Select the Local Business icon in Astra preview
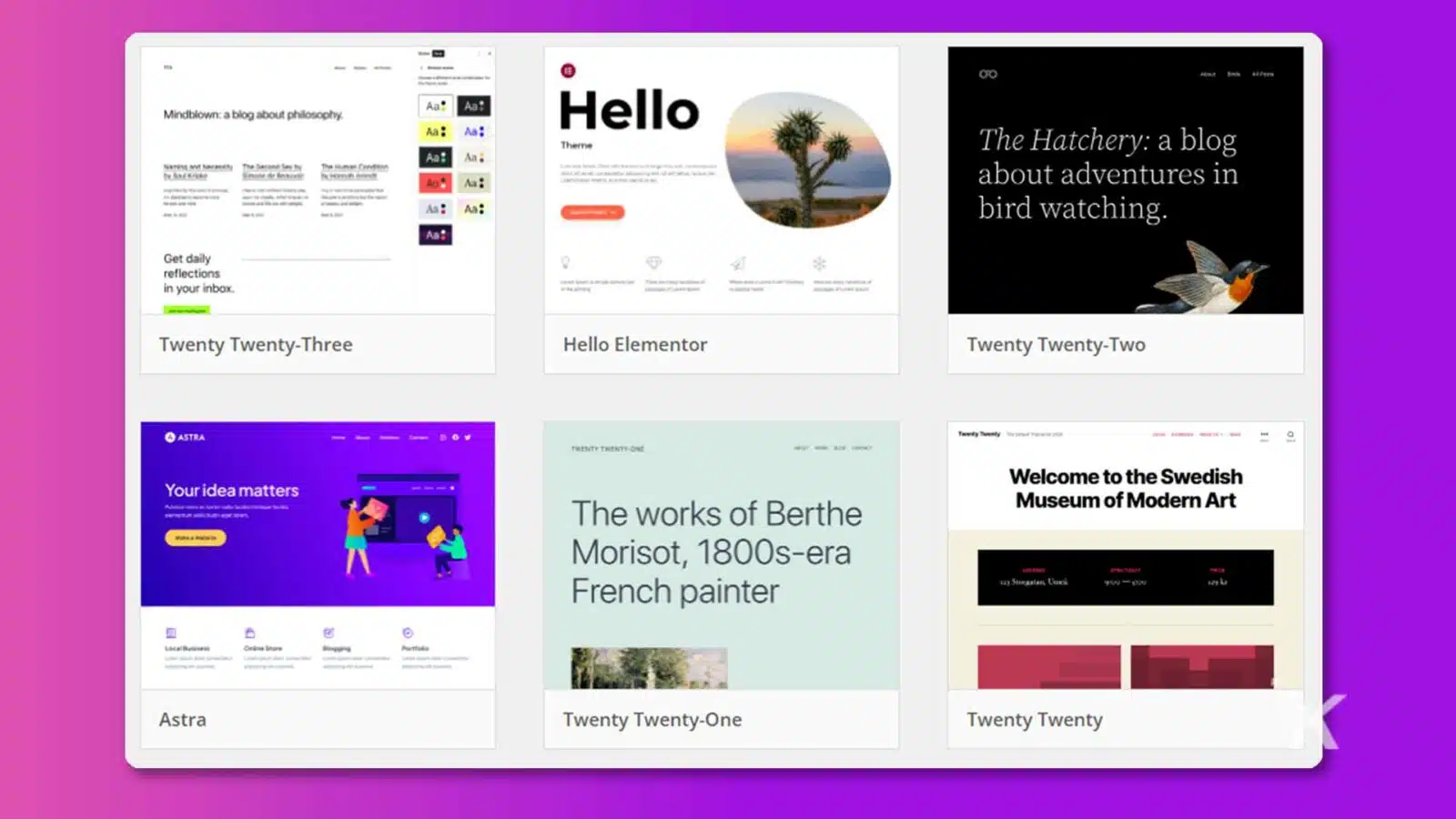 171,632
